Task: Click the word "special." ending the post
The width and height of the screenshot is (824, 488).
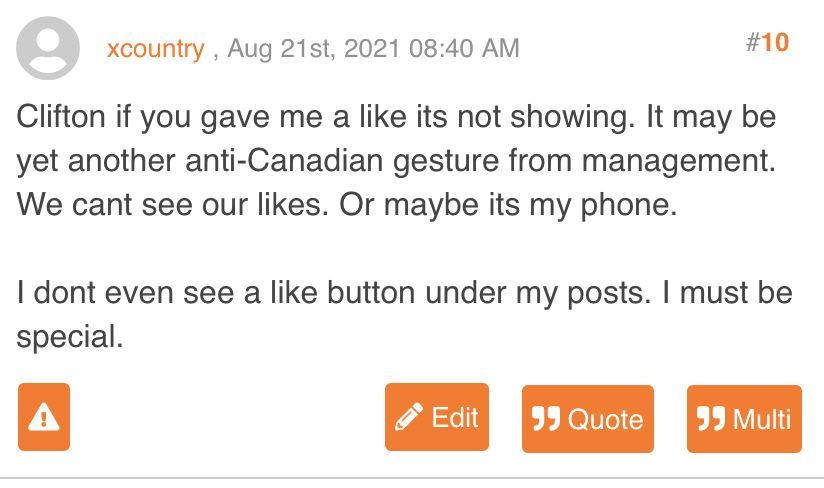Action: 70,337
